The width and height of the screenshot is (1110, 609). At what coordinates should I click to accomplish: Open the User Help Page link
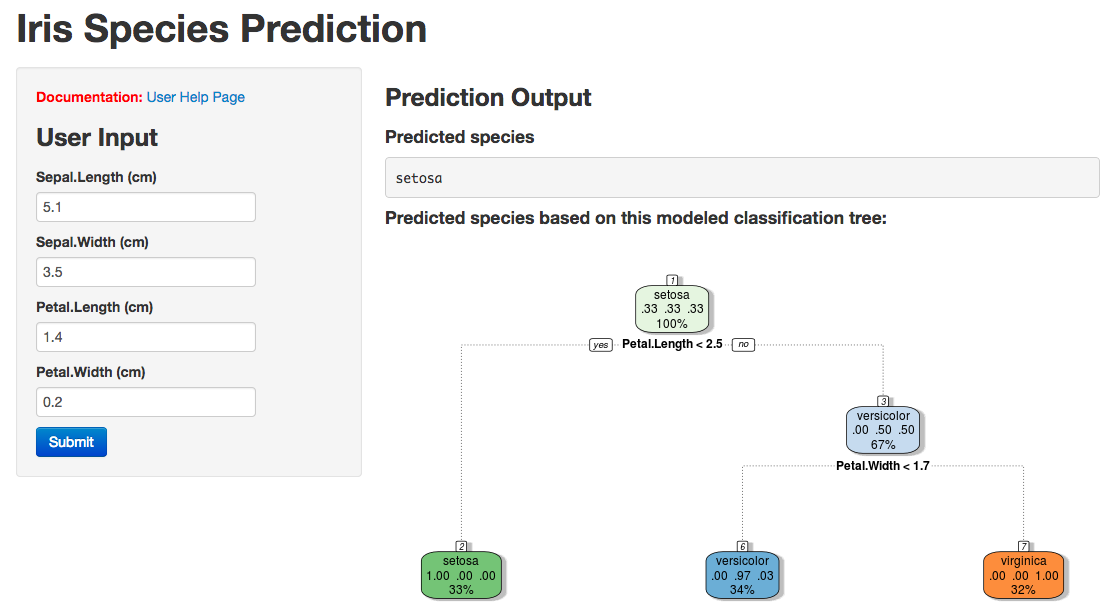pyautogui.click(x=195, y=97)
